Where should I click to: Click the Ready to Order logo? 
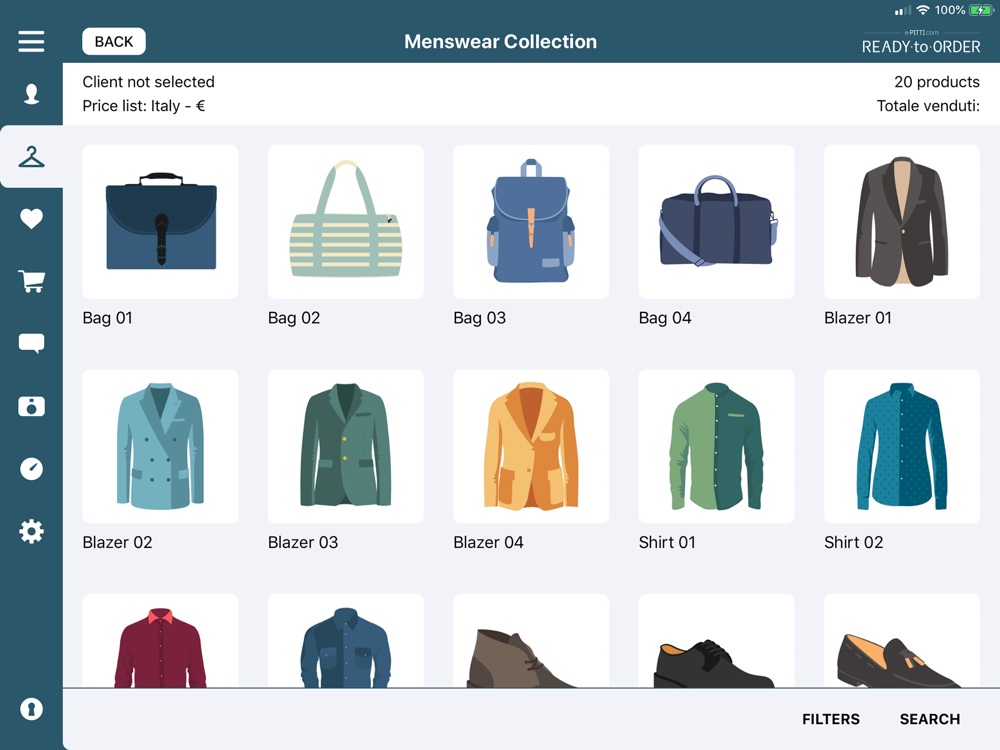(x=921, y=42)
